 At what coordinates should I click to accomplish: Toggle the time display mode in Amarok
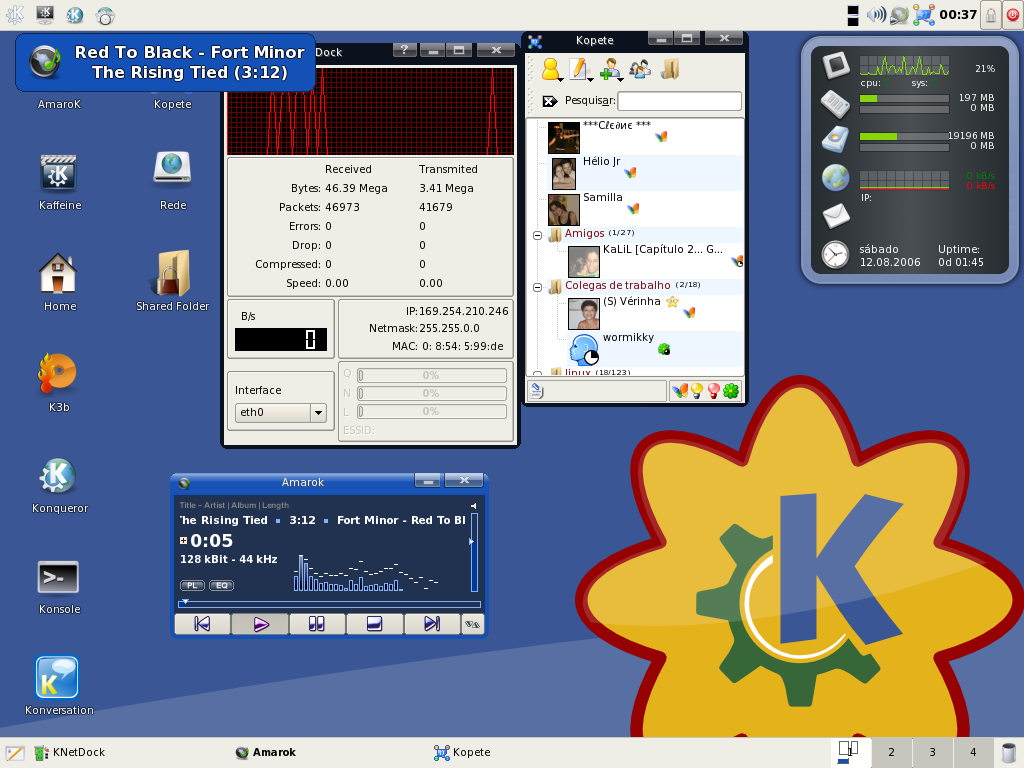click(x=184, y=540)
